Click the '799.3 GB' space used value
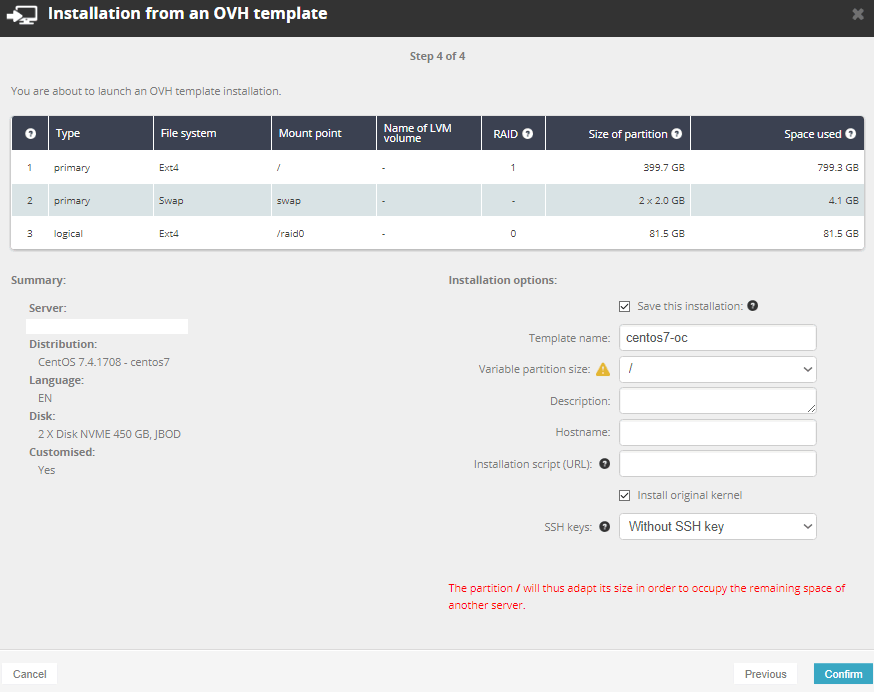The image size is (874, 692). point(838,167)
